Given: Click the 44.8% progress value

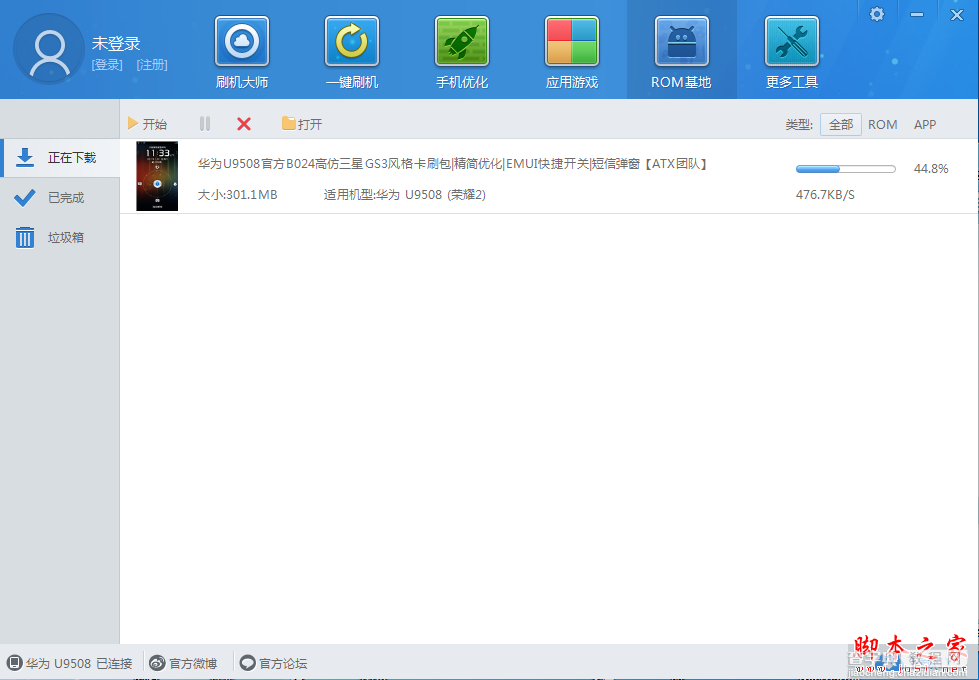Looking at the screenshot, I should tap(931, 169).
